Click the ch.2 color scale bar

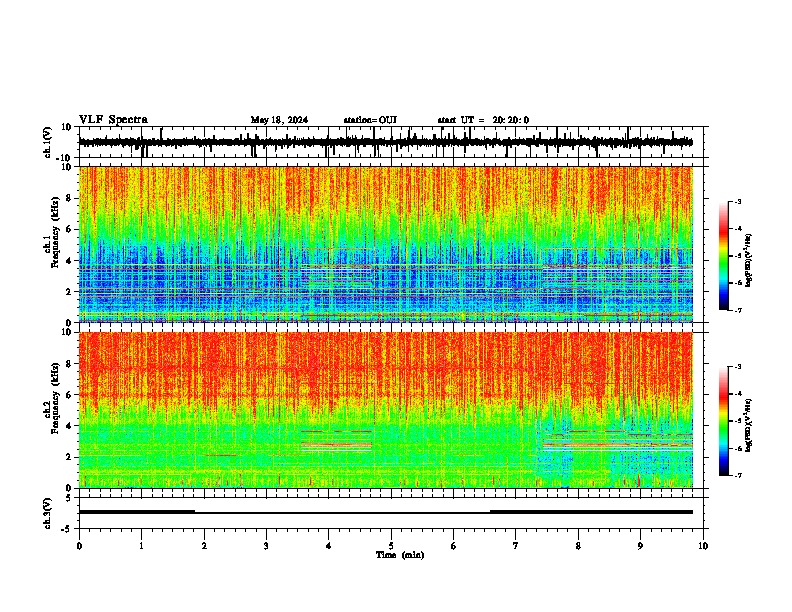723,421
